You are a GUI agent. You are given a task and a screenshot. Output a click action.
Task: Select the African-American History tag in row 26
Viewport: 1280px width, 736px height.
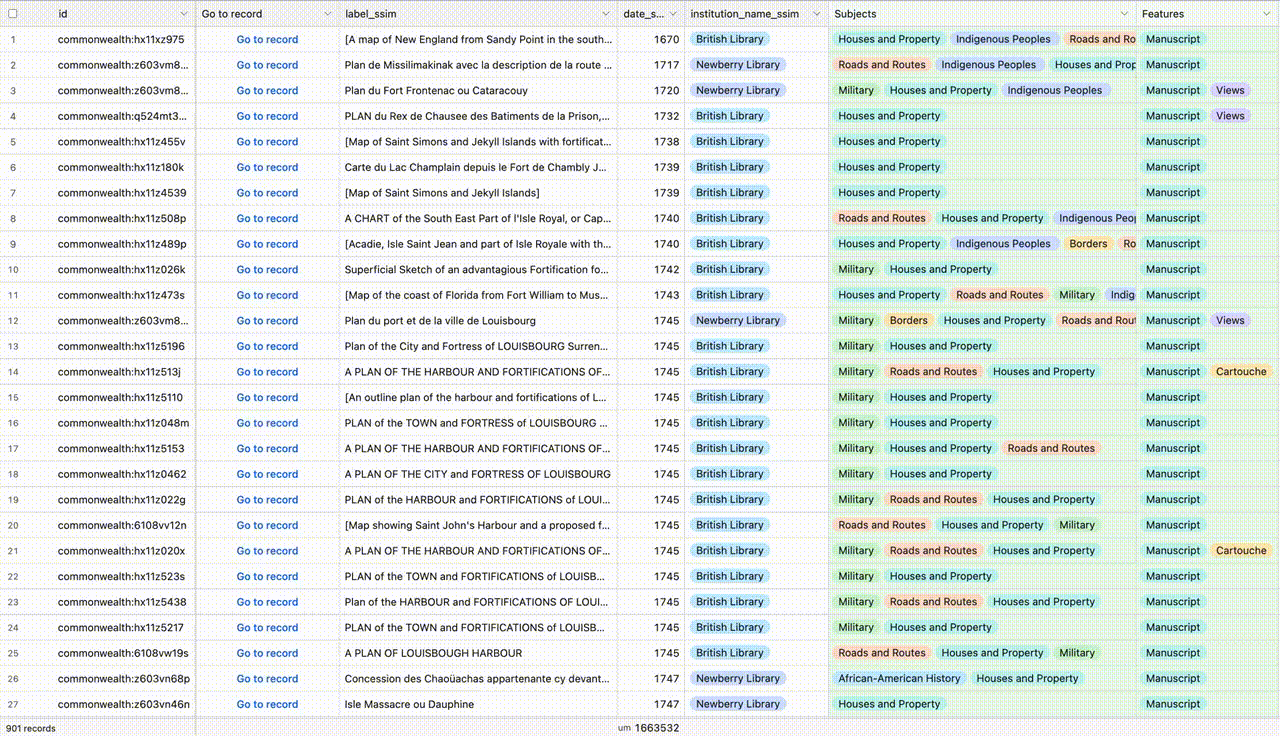(899, 679)
